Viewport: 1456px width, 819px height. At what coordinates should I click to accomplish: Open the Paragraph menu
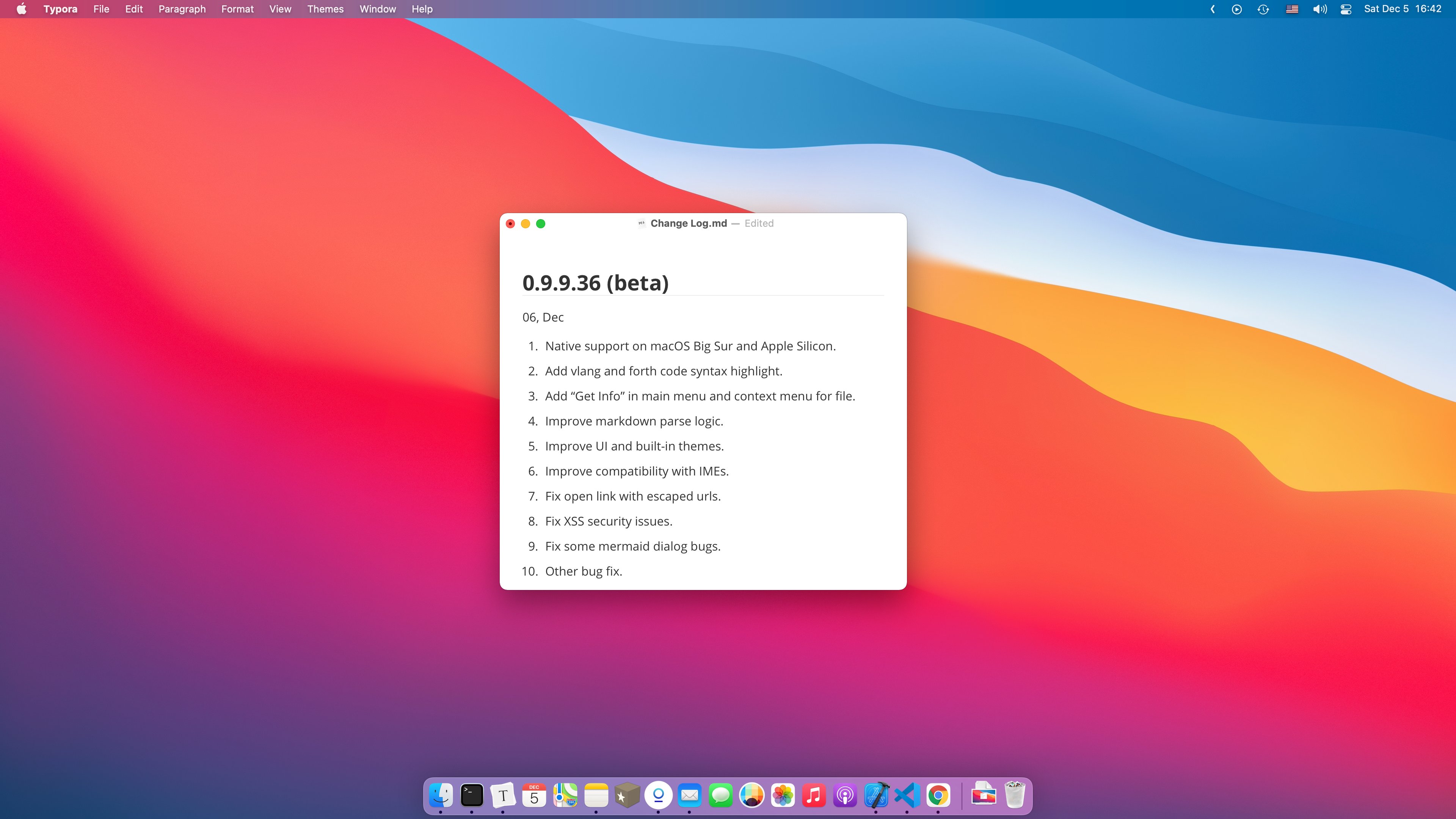182,9
